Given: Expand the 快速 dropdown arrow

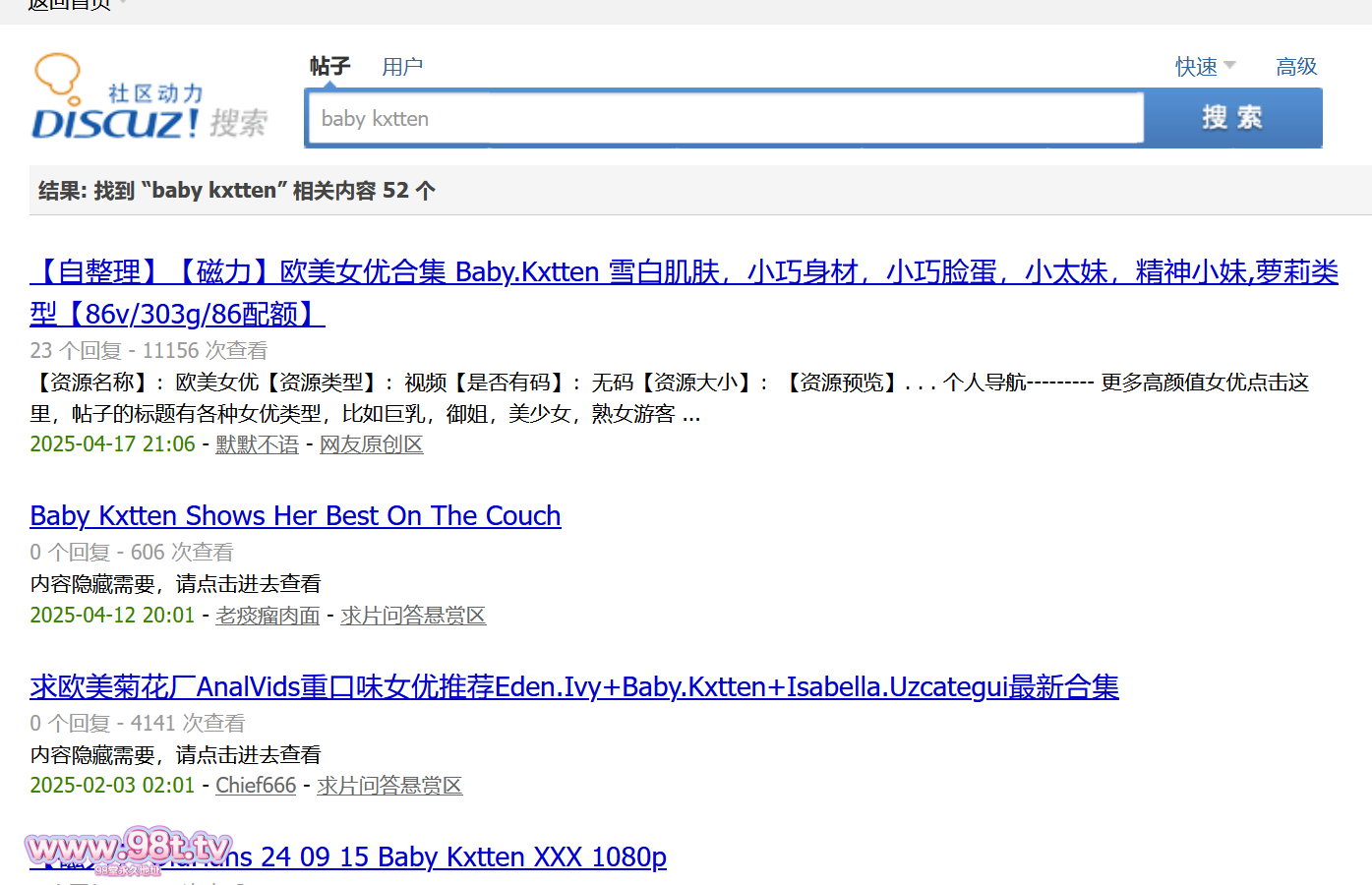Looking at the screenshot, I should [1229, 66].
